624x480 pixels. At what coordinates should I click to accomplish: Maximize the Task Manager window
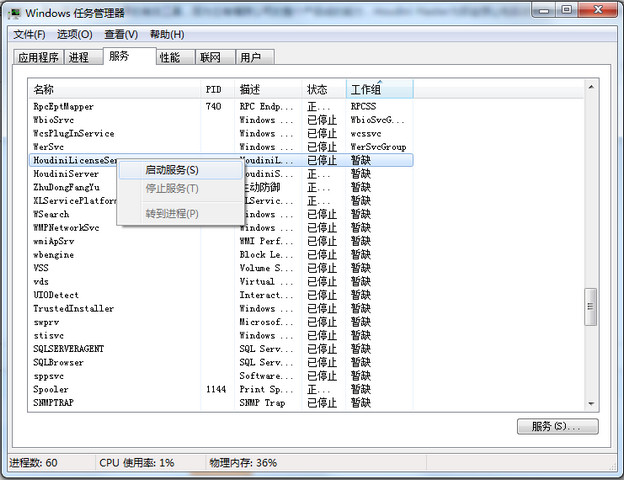pyautogui.click(x=567, y=10)
